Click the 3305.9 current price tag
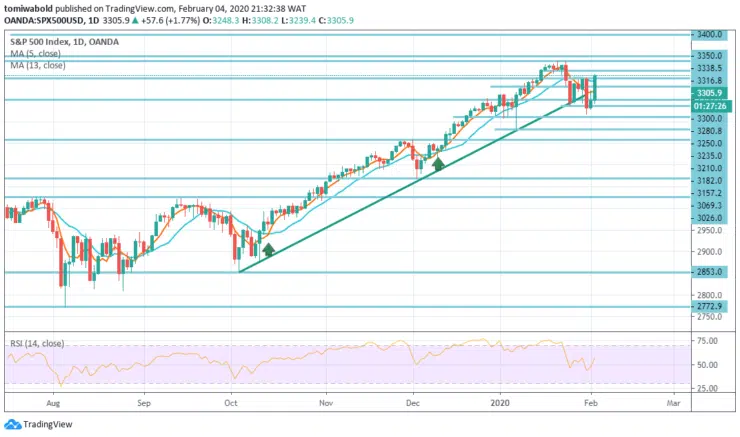The height and width of the screenshot is (437, 740). click(710, 92)
